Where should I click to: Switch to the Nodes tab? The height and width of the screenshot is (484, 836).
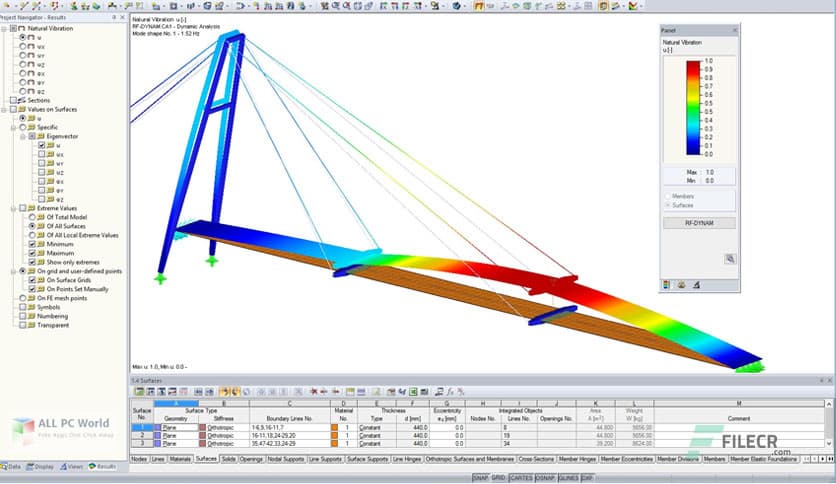(x=139, y=459)
